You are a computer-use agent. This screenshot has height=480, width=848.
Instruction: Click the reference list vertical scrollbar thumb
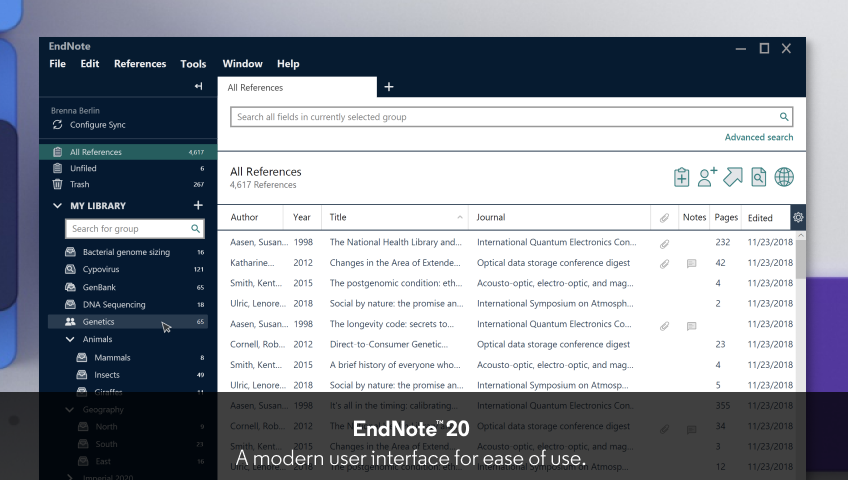click(800, 259)
